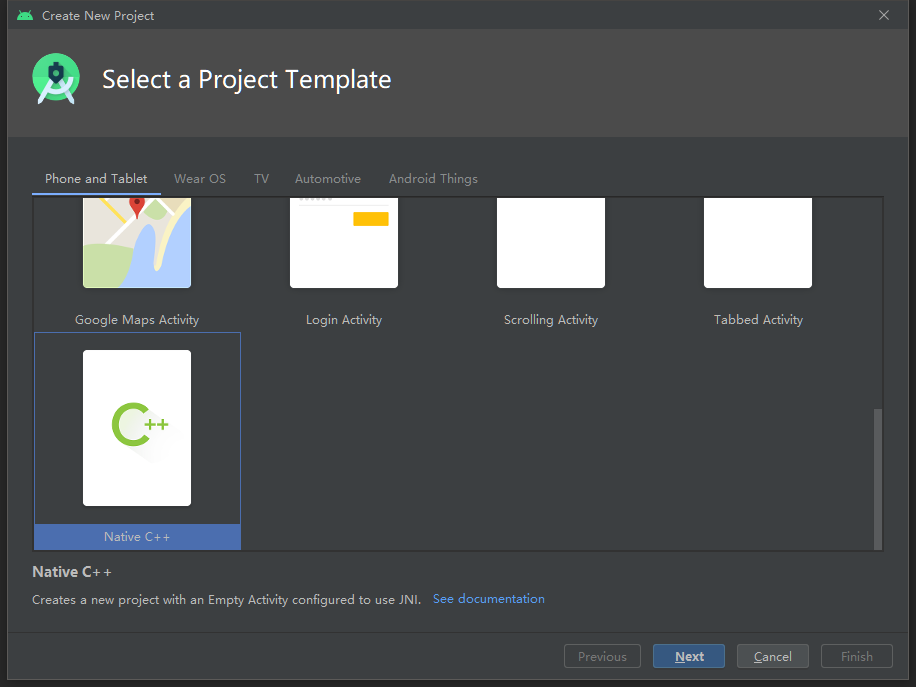The image size is (916, 687).
Task: Click the Native C++ logo thumbnail
Action: [137, 427]
